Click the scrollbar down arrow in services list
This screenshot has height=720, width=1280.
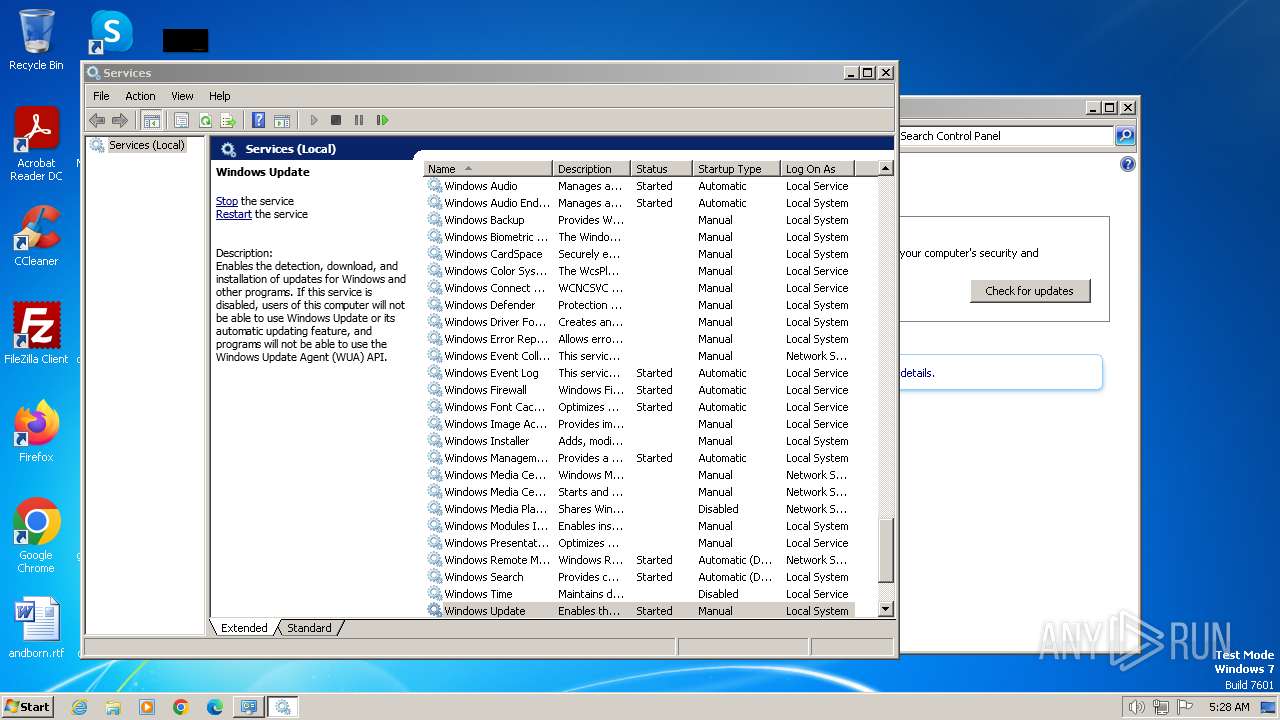885,609
